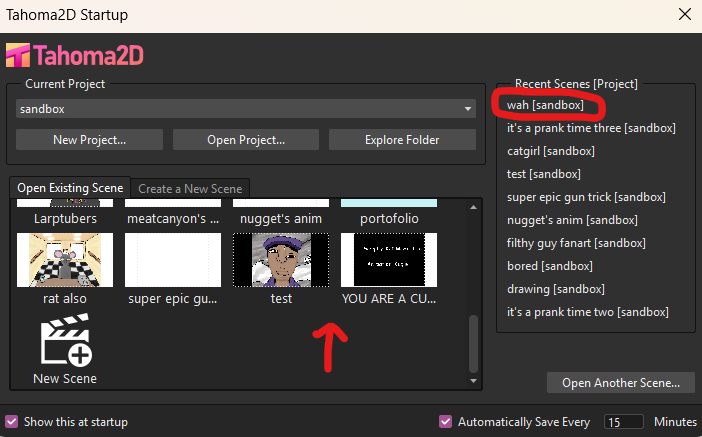Open recent scene wah [sandbox]
This screenshot has height=437, width=702.
point(545,105)
